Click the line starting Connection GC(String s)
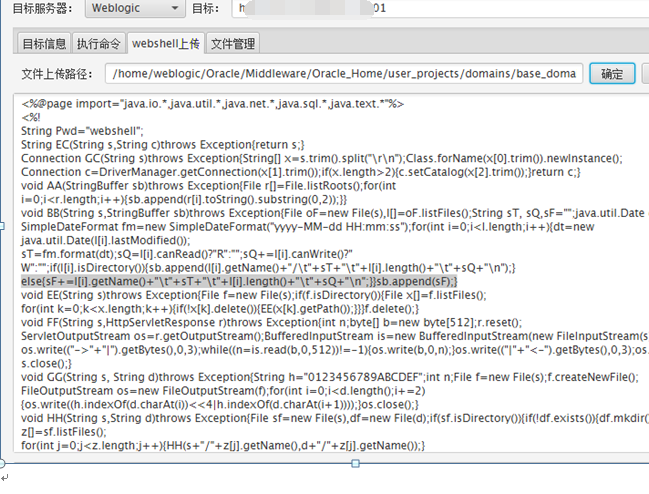649x494 pixels. (x=322, y=158)
